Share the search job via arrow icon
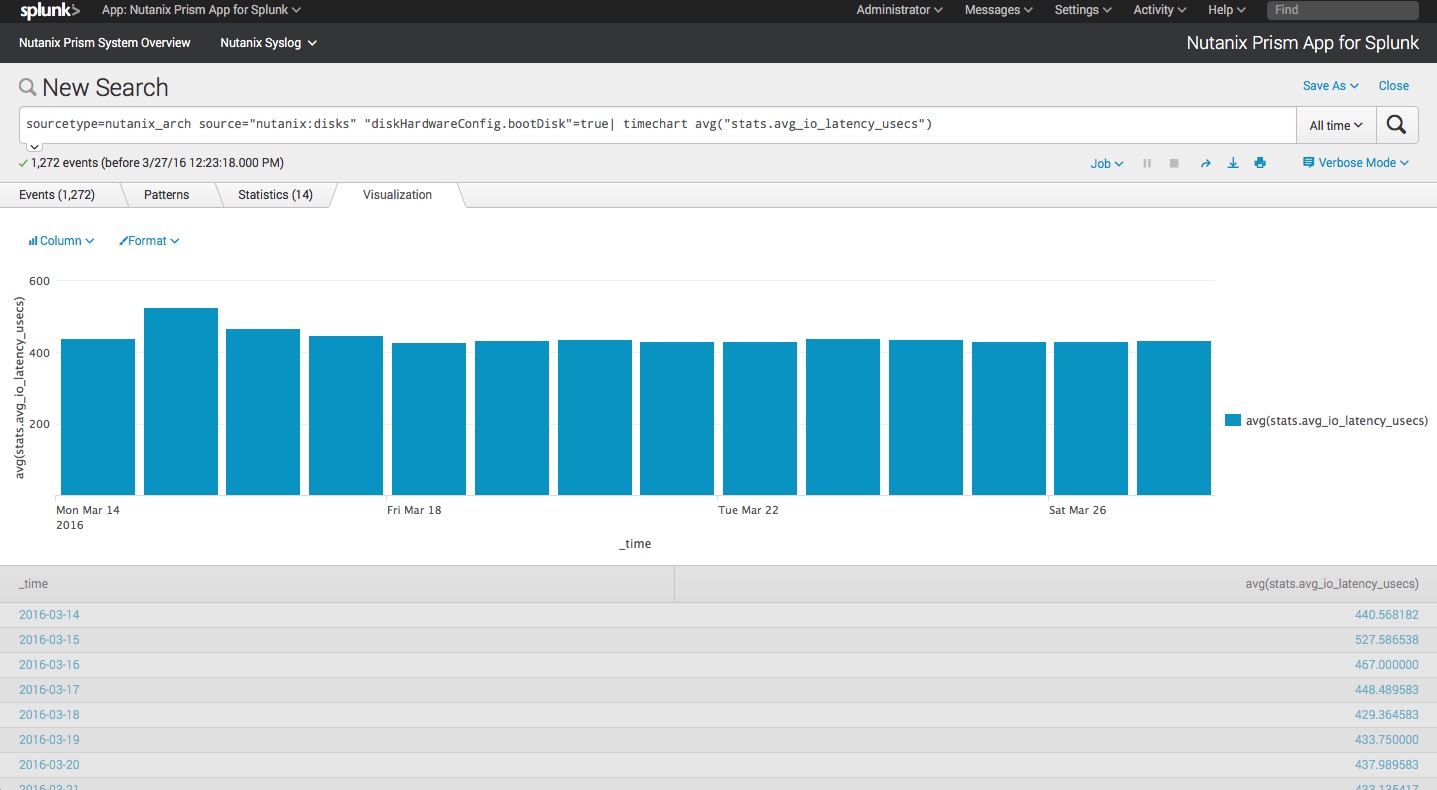This screenshot has width=1437, height=790. [1205, 163]
